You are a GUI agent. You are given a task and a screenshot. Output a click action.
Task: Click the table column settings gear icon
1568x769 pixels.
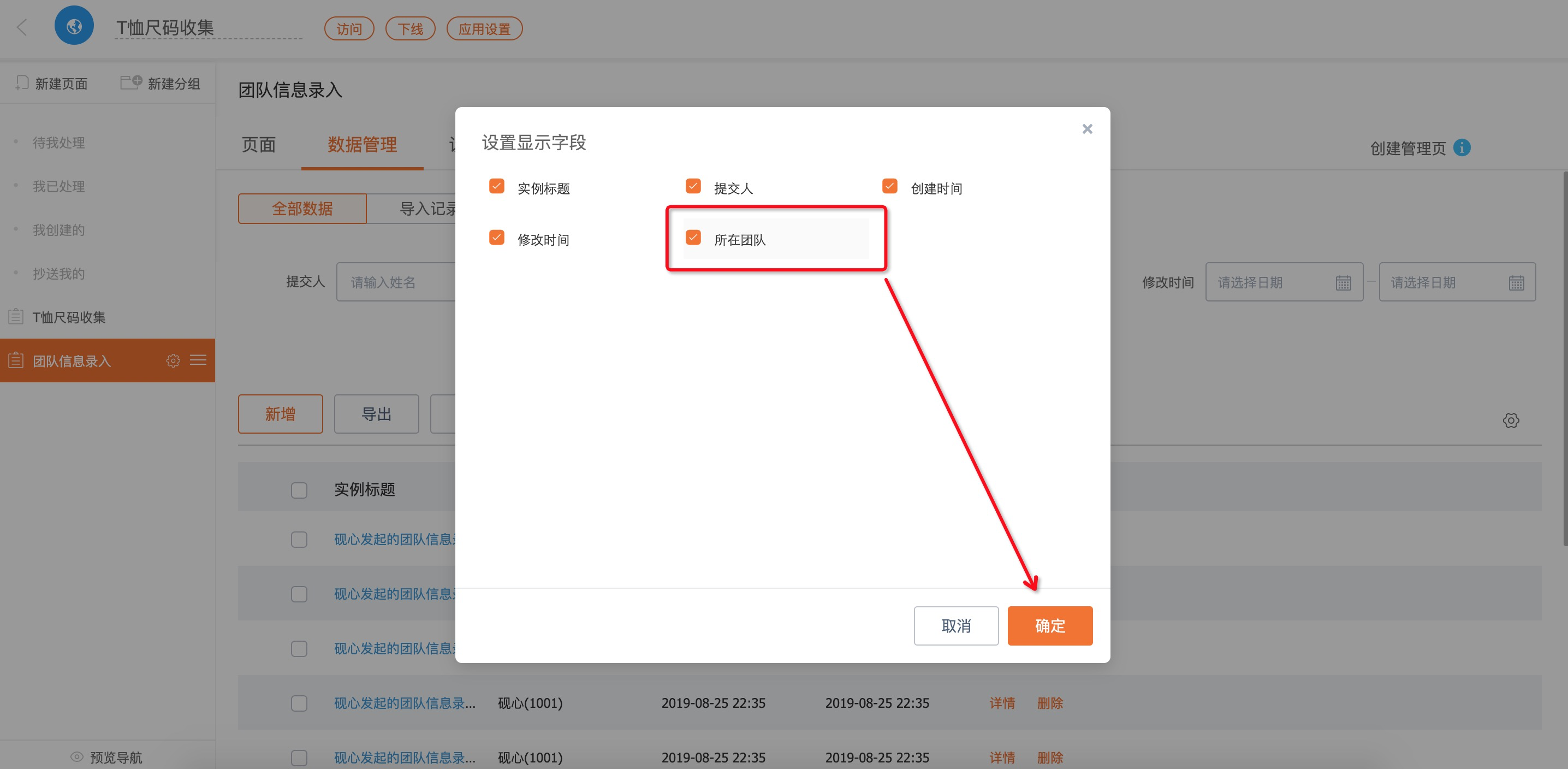click(1510, 420)
